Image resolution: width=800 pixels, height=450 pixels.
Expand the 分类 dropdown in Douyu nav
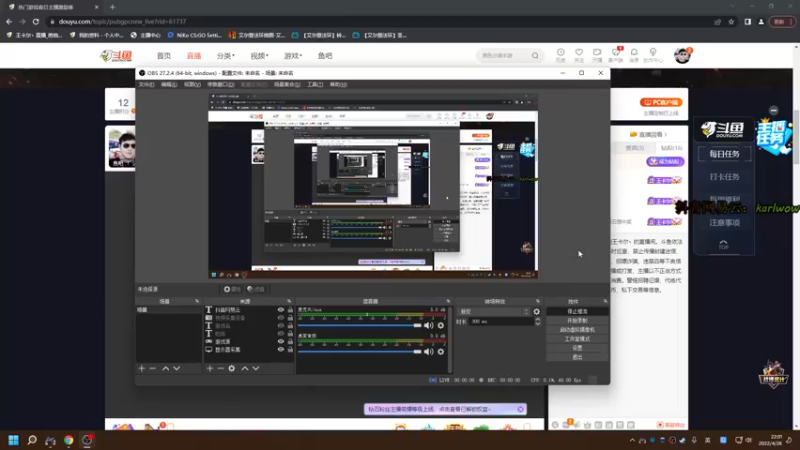tap(226, 56)
